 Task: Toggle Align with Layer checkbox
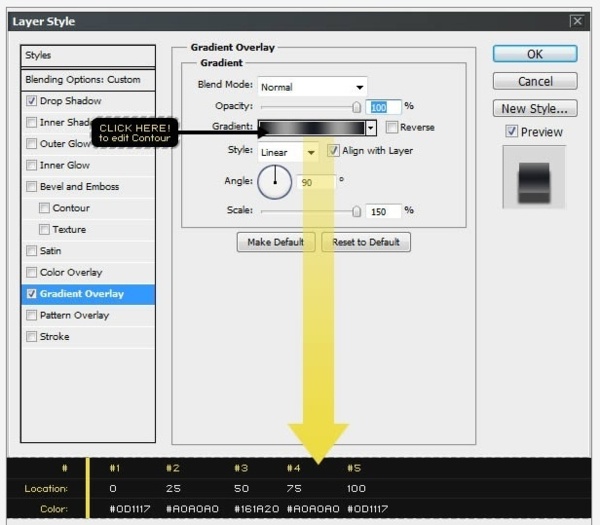pos(333,151)
